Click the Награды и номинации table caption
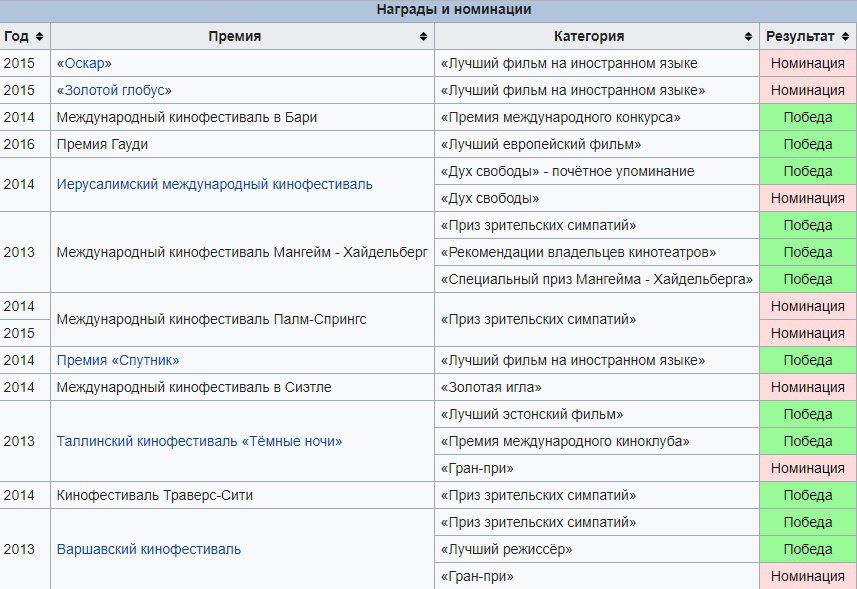857x589 pixels. pos(454,10)
